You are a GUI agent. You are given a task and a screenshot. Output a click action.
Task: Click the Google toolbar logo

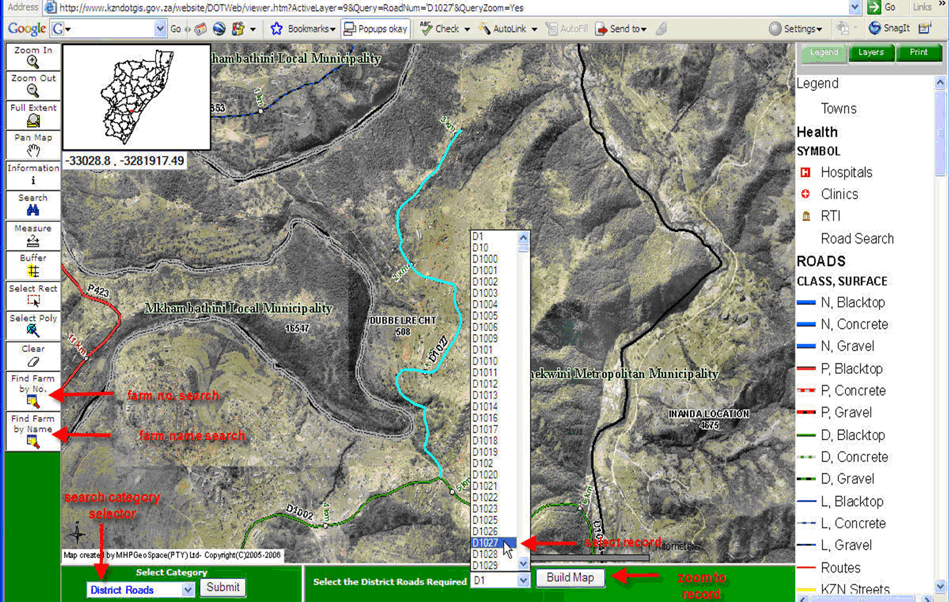(x=26, y=28)
